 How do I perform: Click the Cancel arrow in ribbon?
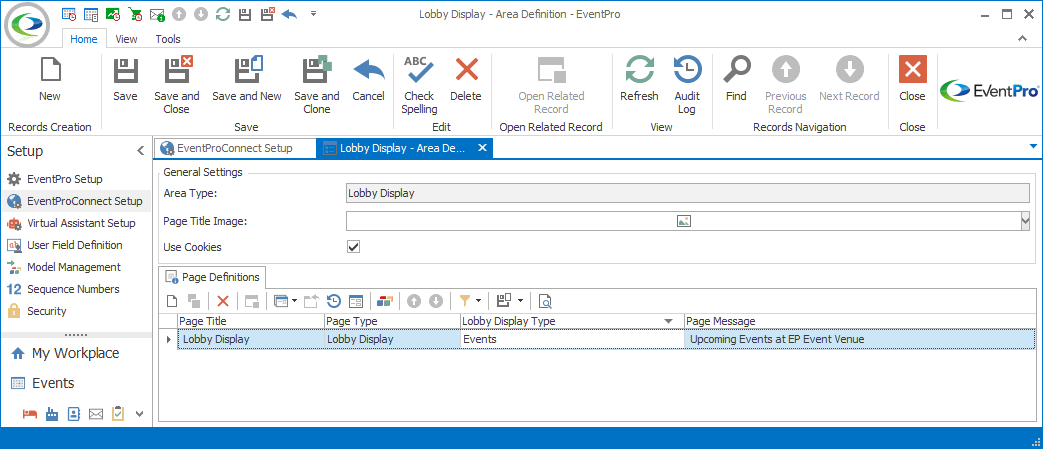click(x=369, y=79)
